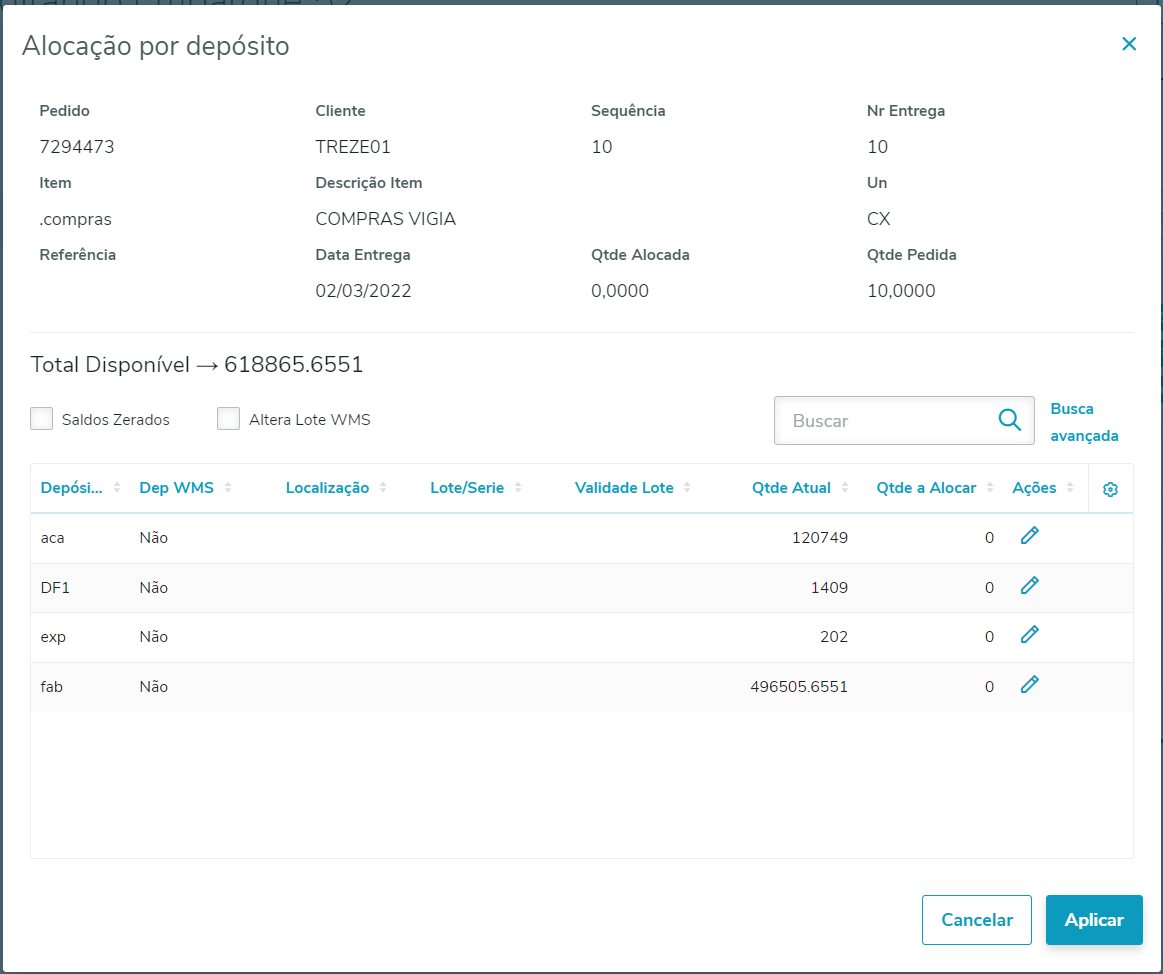The height and width of the screenshot is (974, 1163).
Task: Click order number 7294473
Action: (x=77, y=147)
